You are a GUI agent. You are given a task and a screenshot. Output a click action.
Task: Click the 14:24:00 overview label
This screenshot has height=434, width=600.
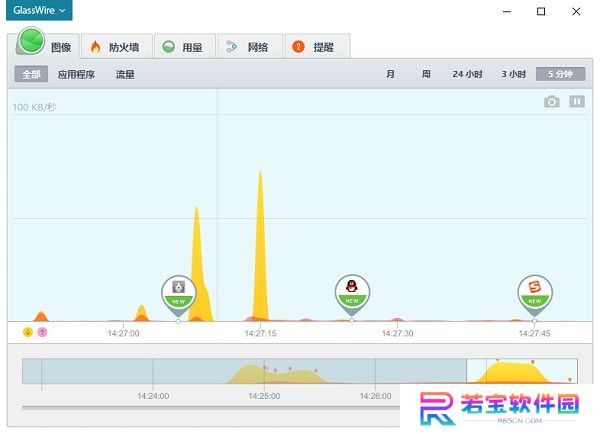153,396
